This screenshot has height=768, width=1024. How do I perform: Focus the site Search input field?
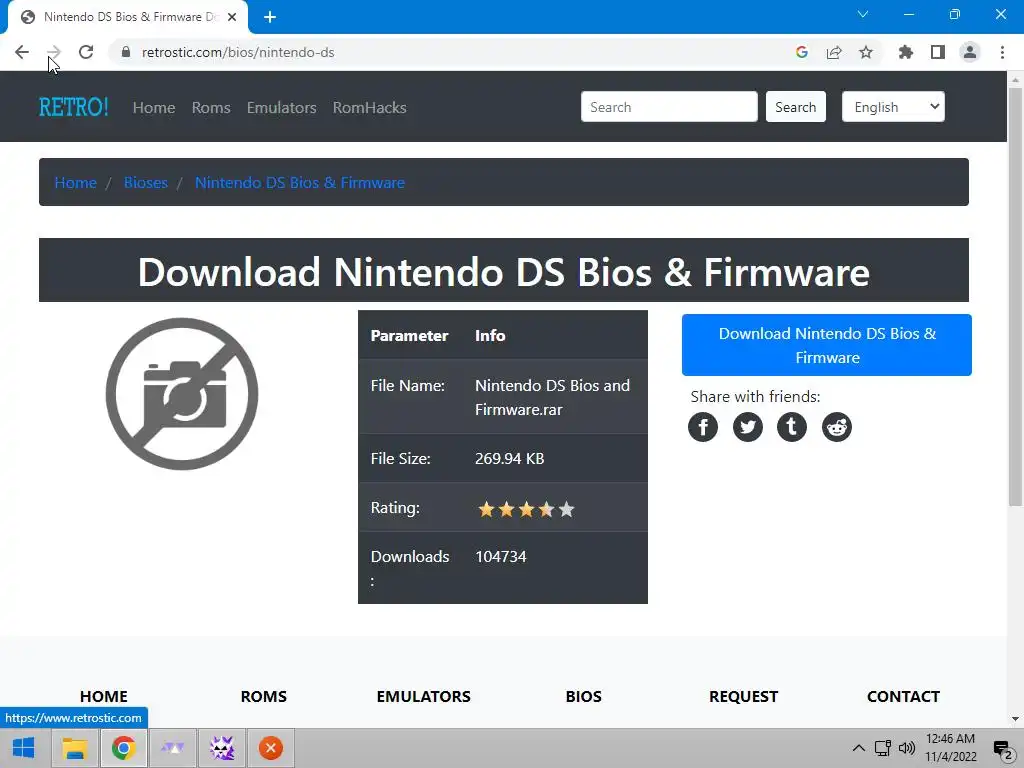(669, 106)
